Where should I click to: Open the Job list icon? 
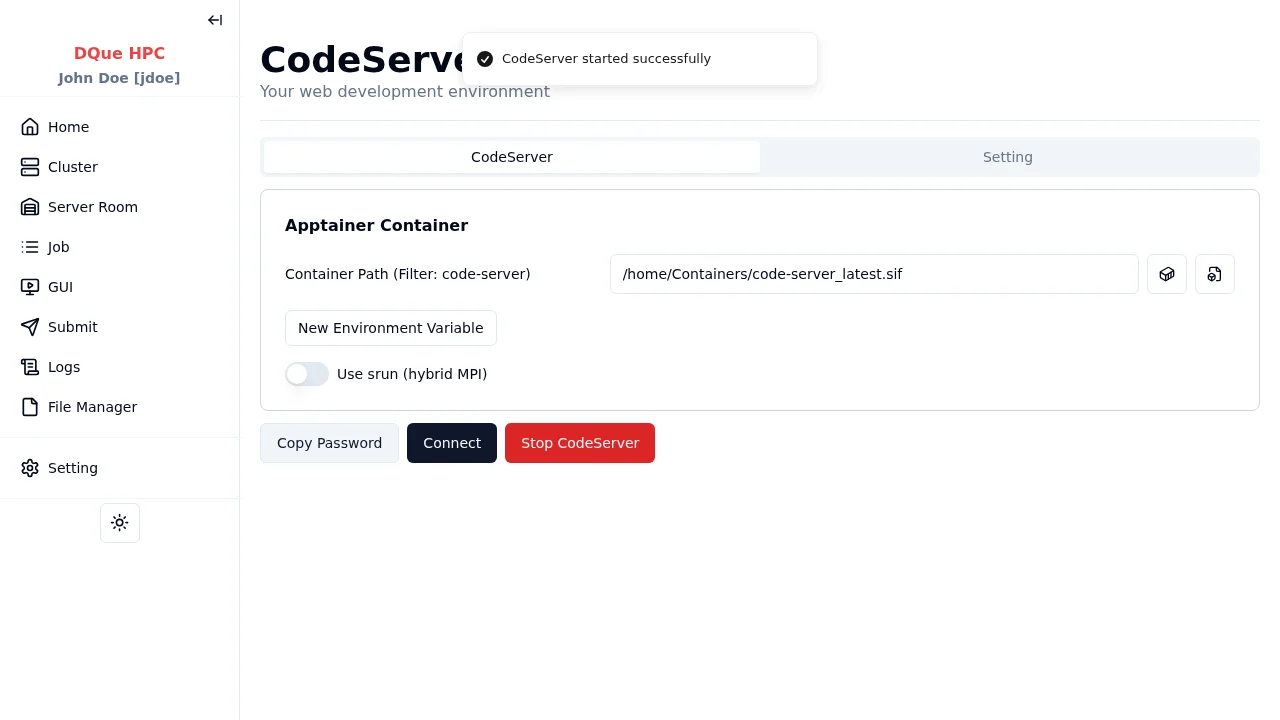point(30,247)
